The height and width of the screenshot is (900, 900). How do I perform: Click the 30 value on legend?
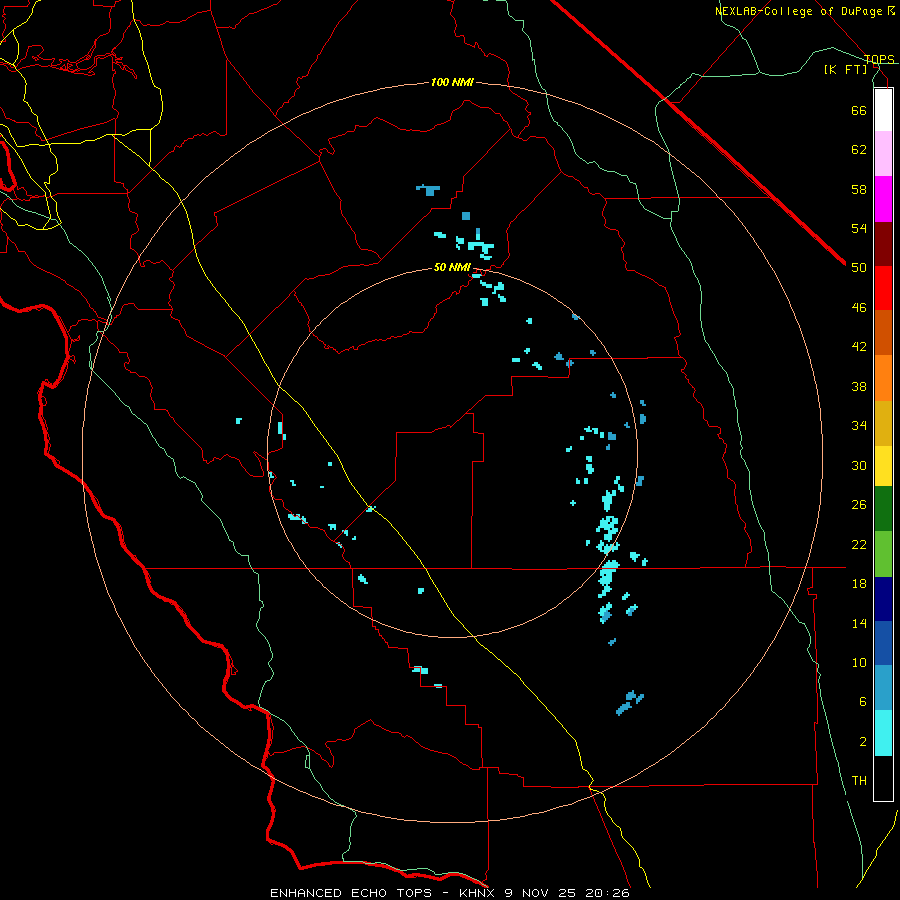(x=859, y=465)
